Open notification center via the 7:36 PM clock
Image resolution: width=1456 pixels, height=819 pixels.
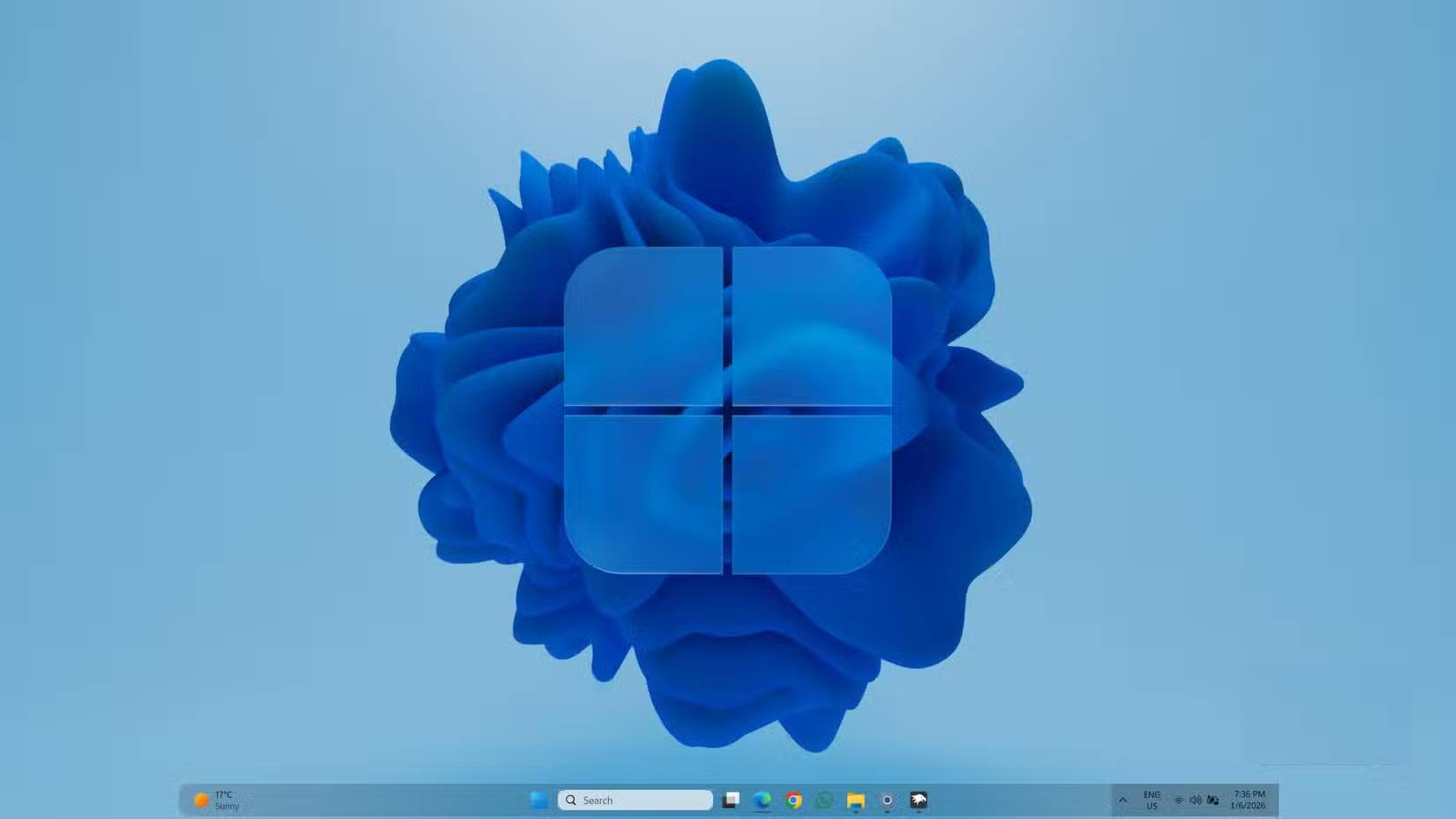click(1248, 793)
